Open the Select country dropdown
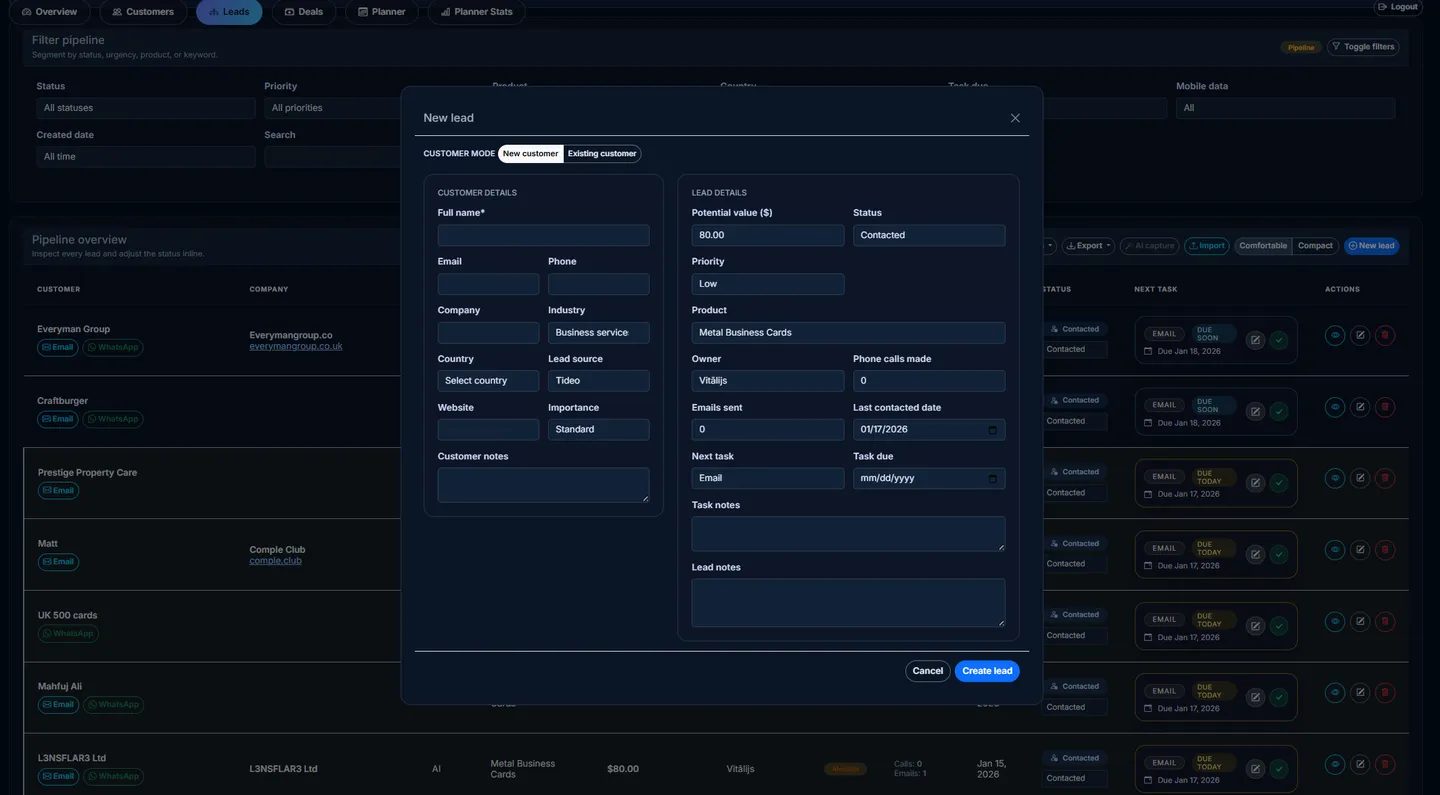The height and width of the screenshot is (795, 1440). [x=488, y=381]
